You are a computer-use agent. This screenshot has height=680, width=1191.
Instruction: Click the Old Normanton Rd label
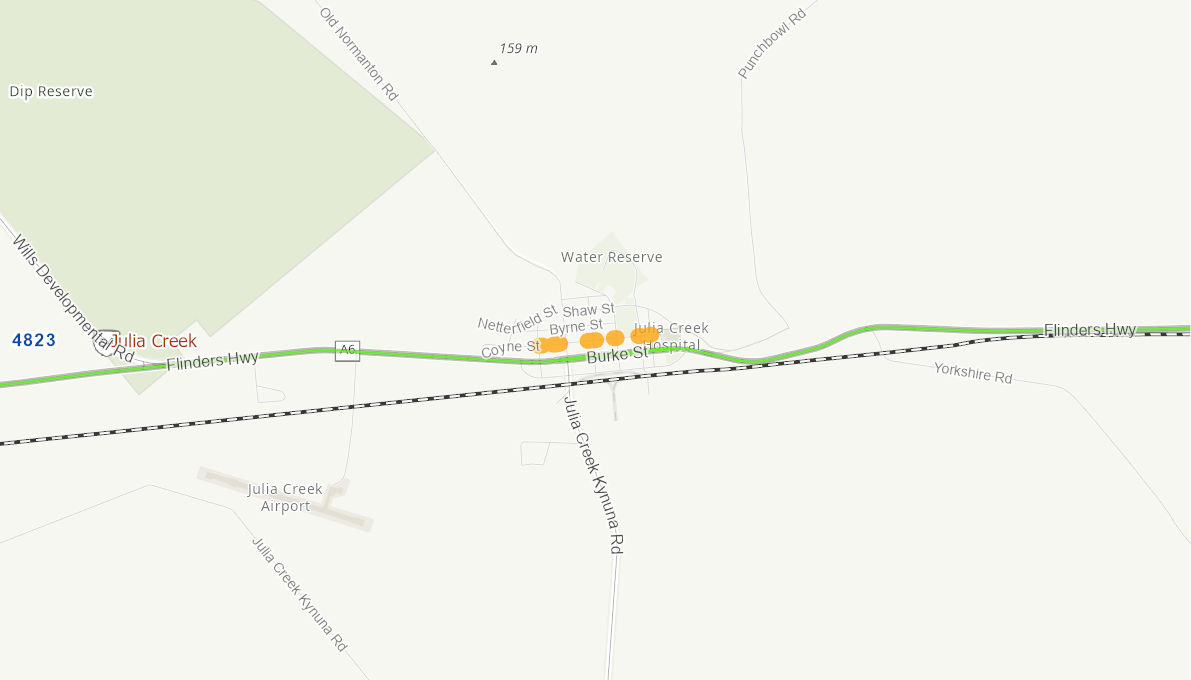click(x=359, y=54)
